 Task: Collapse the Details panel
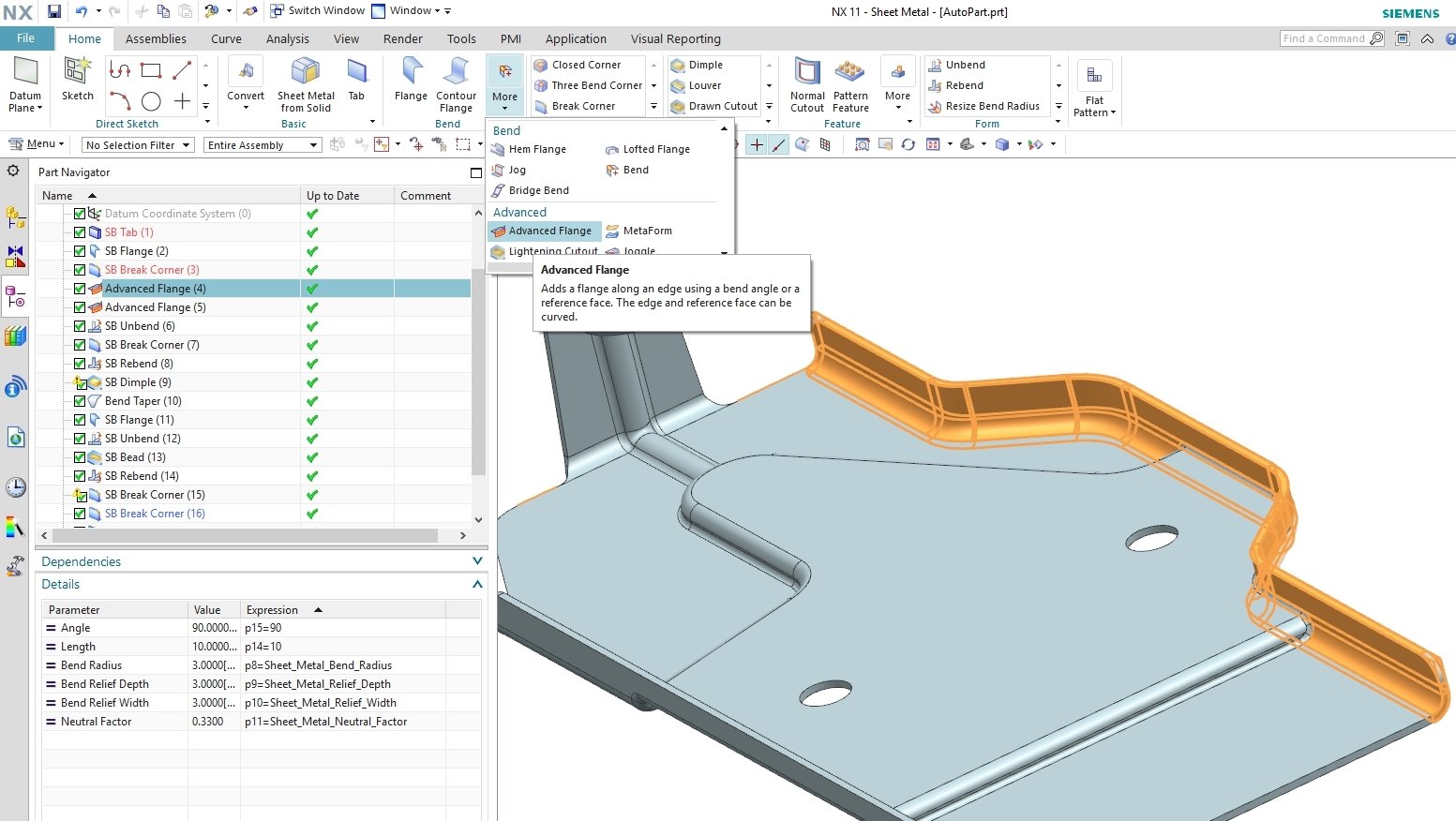click(x=477, y=584)
